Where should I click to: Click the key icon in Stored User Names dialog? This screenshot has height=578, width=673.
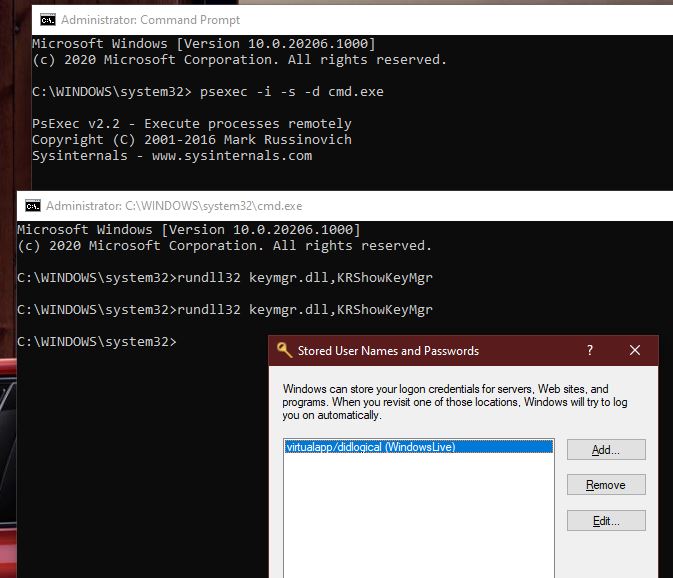tap(284, 350)
